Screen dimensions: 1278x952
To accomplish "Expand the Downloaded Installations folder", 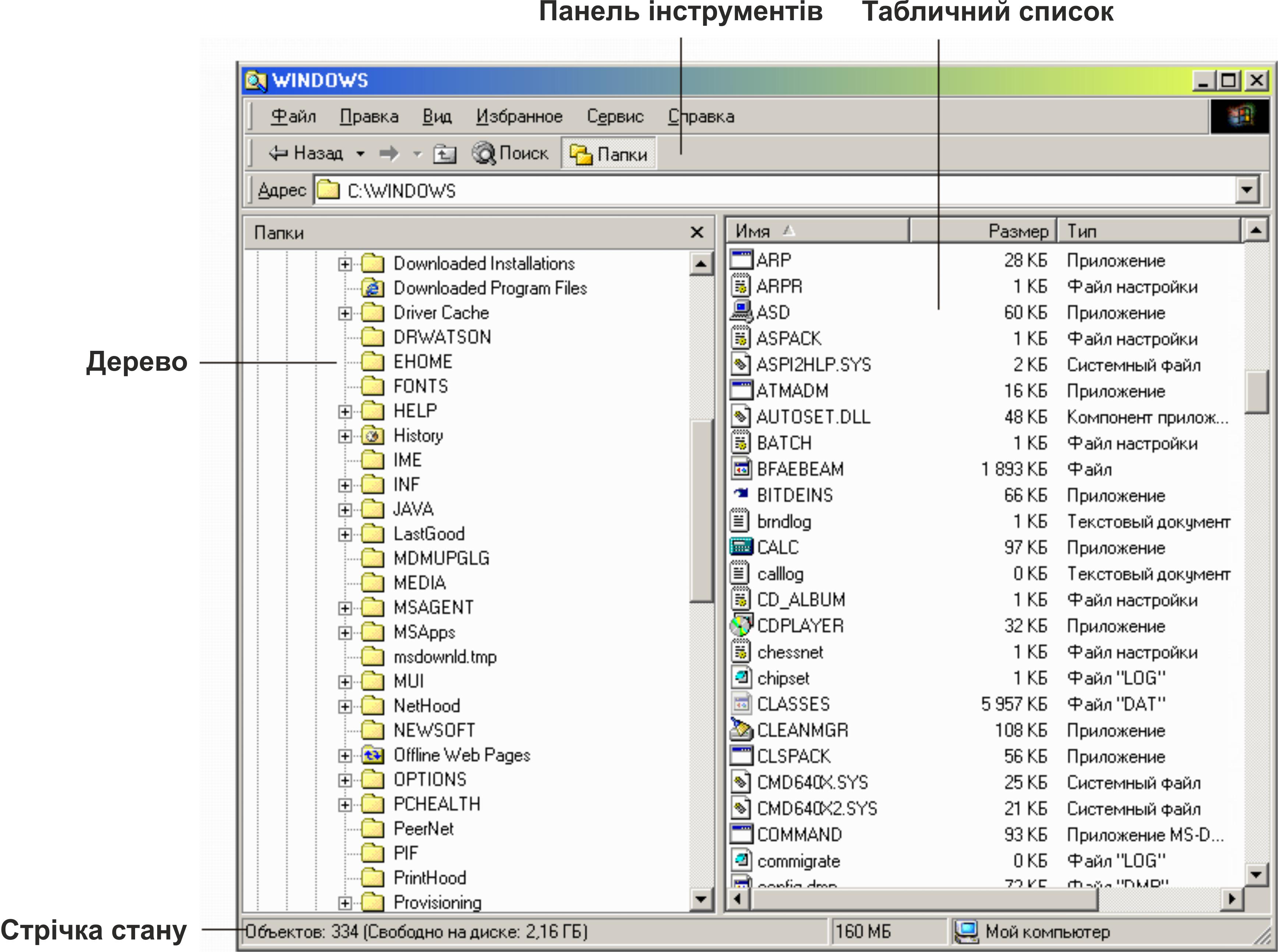I will click(x=345, y=264).
